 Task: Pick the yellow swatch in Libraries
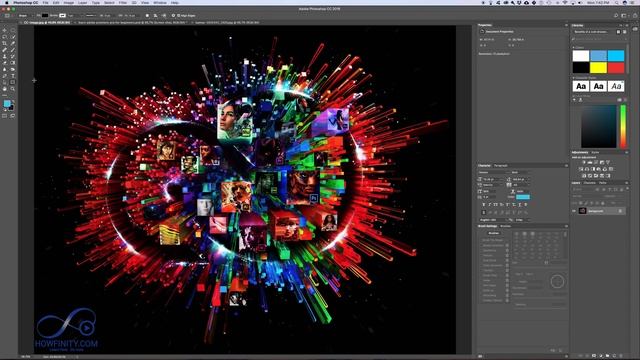598,68
